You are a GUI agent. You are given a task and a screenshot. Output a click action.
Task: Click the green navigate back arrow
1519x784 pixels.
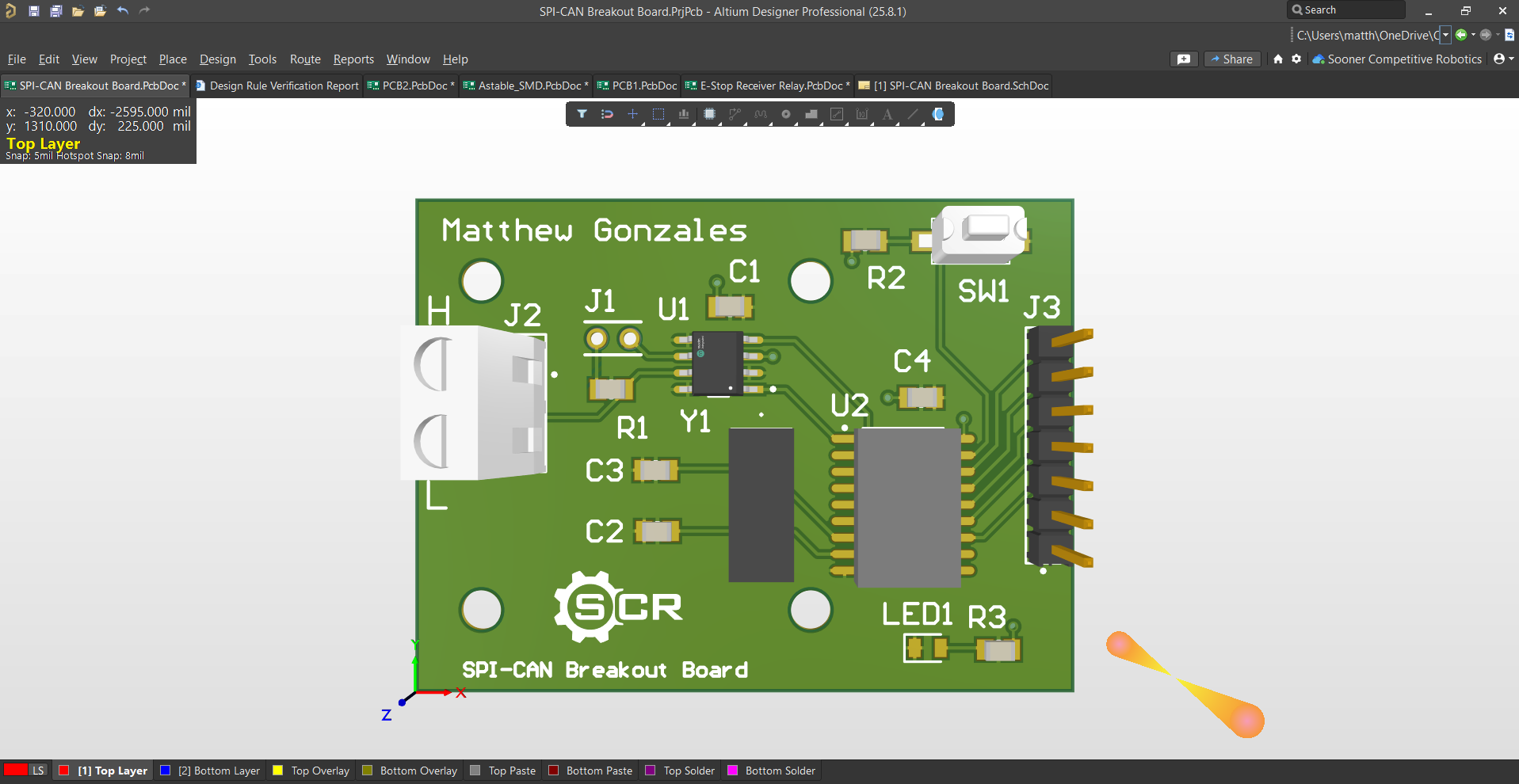tap(1461, 35)
